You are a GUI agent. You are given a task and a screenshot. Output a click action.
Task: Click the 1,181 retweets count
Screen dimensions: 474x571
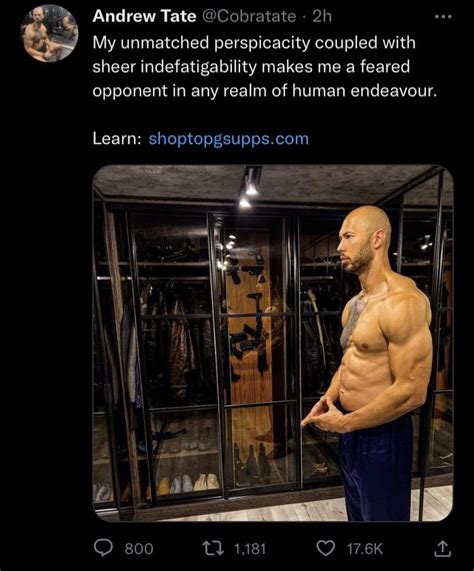(x=250, y=548)
